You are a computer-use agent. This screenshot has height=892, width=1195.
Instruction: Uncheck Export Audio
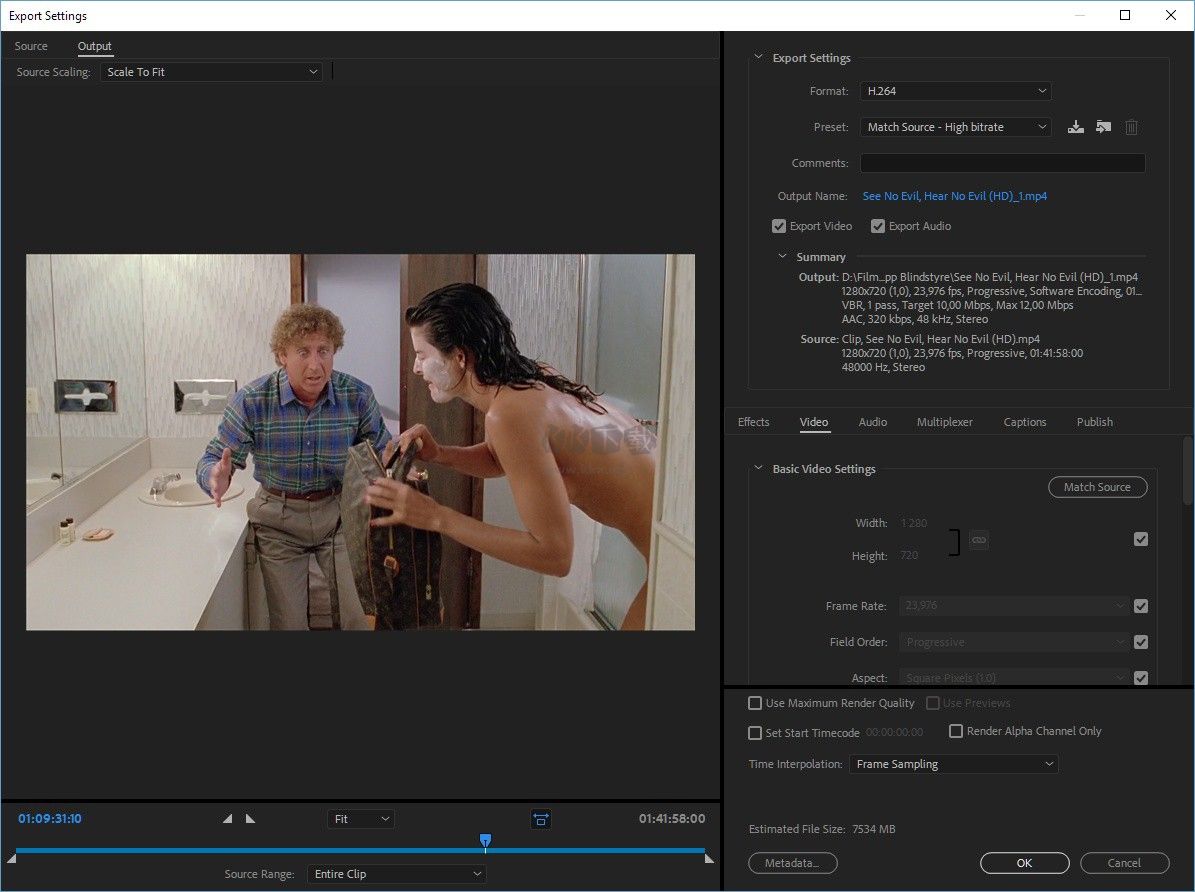877,225
